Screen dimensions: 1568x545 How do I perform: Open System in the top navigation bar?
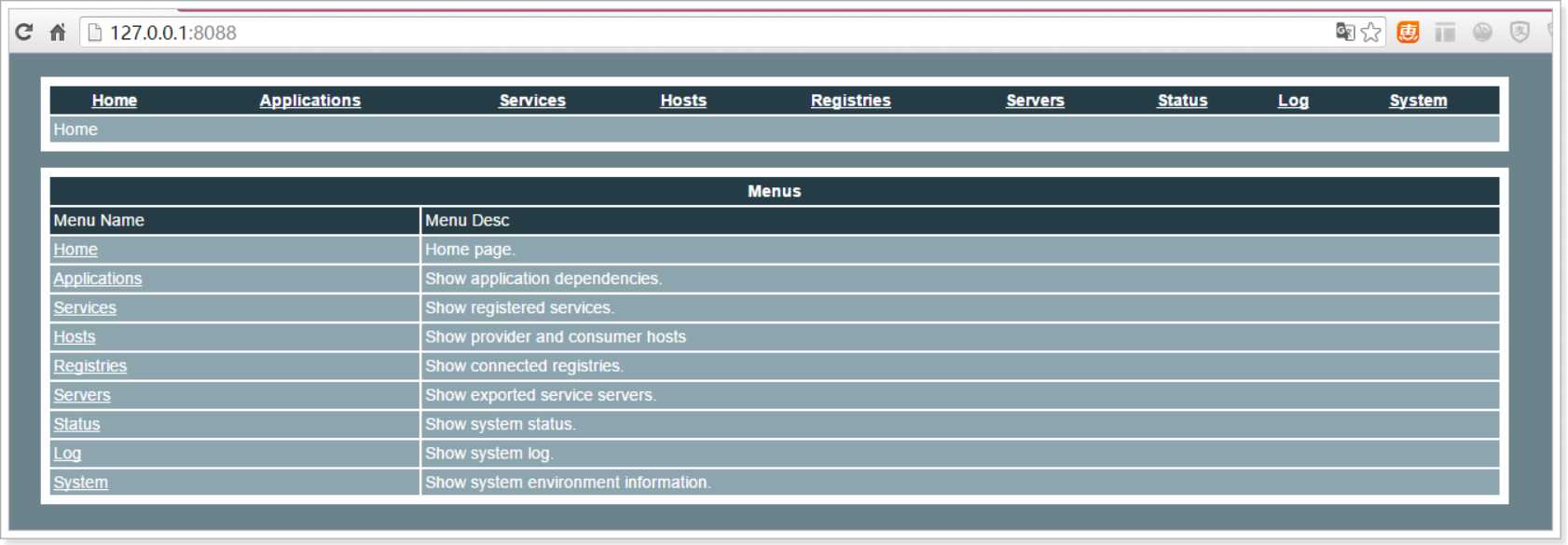tap(1418, 101)
